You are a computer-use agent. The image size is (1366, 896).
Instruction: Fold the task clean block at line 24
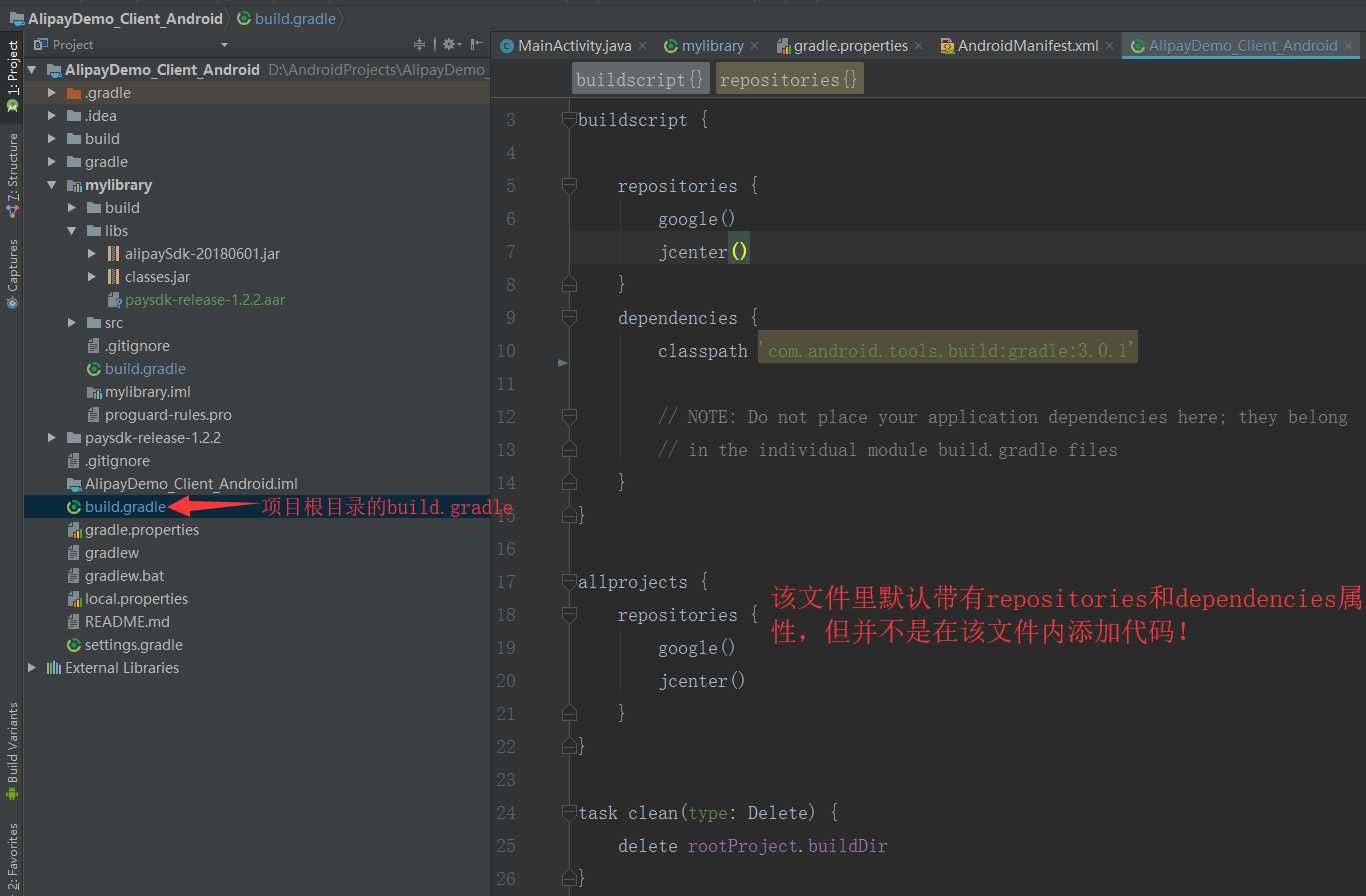[569, 813]
